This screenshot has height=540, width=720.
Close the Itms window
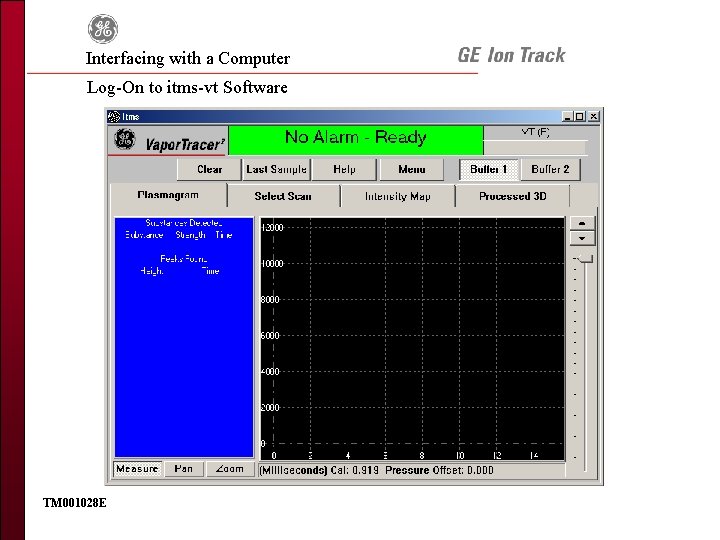593,117
